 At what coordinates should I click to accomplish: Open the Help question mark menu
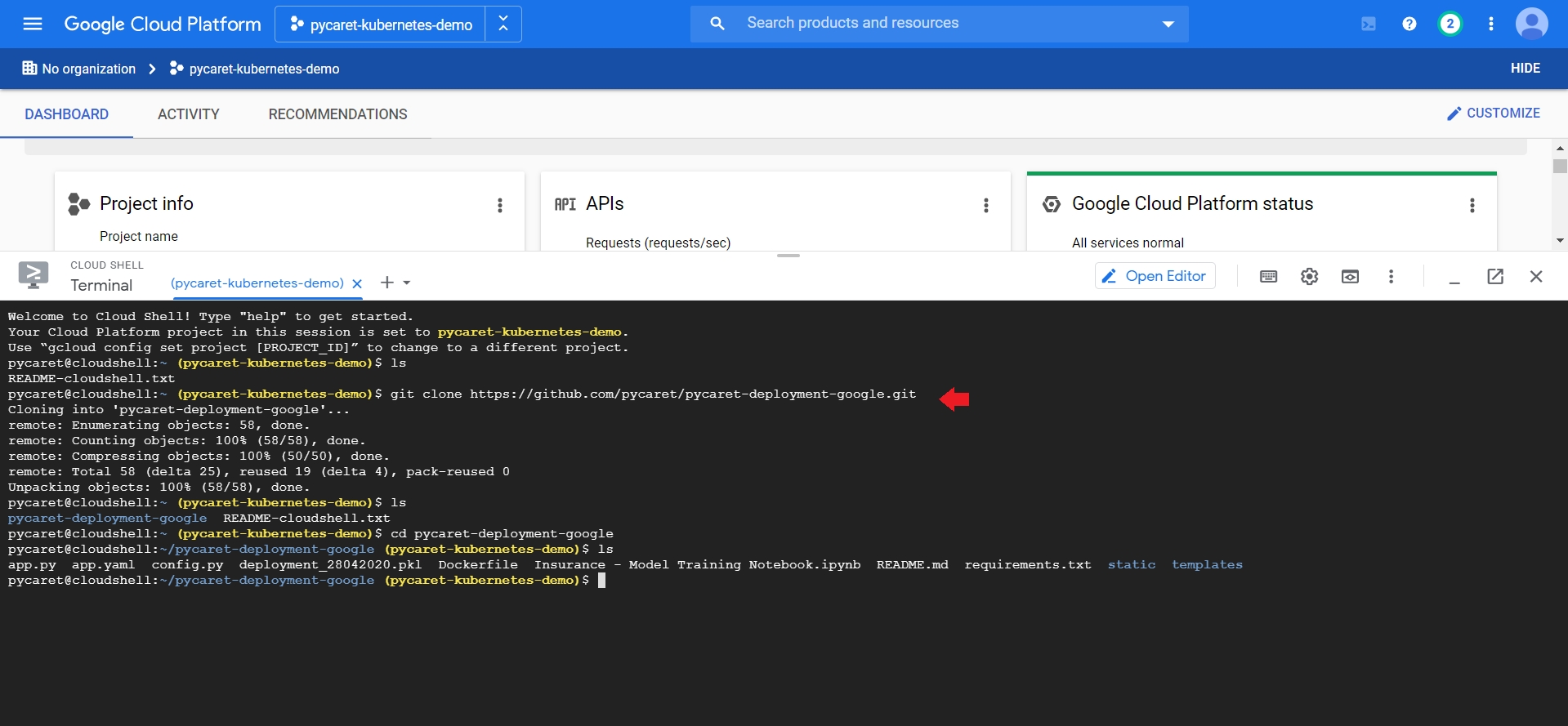[1409, 24]
